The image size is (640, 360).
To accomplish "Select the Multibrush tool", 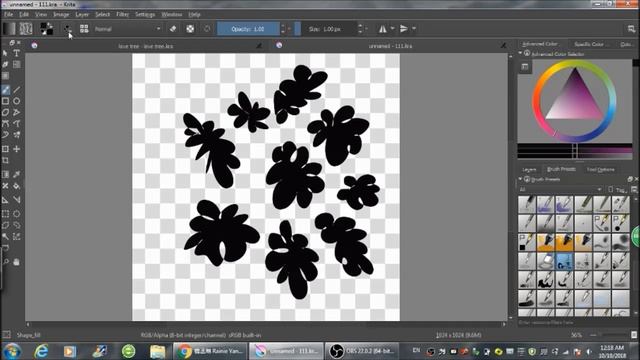I will [x=17, y=135].
